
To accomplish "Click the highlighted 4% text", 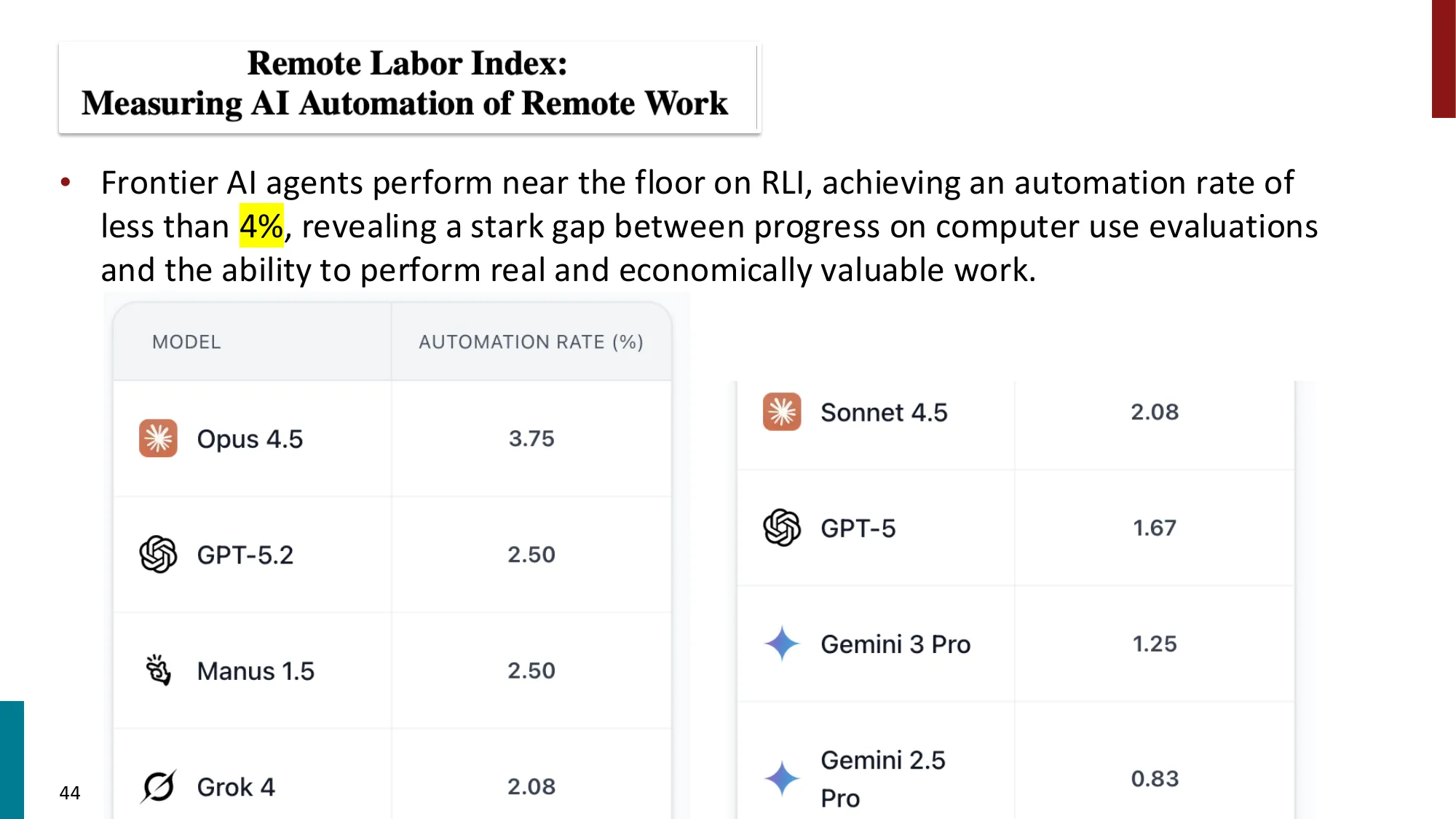I will pos(261,226).
